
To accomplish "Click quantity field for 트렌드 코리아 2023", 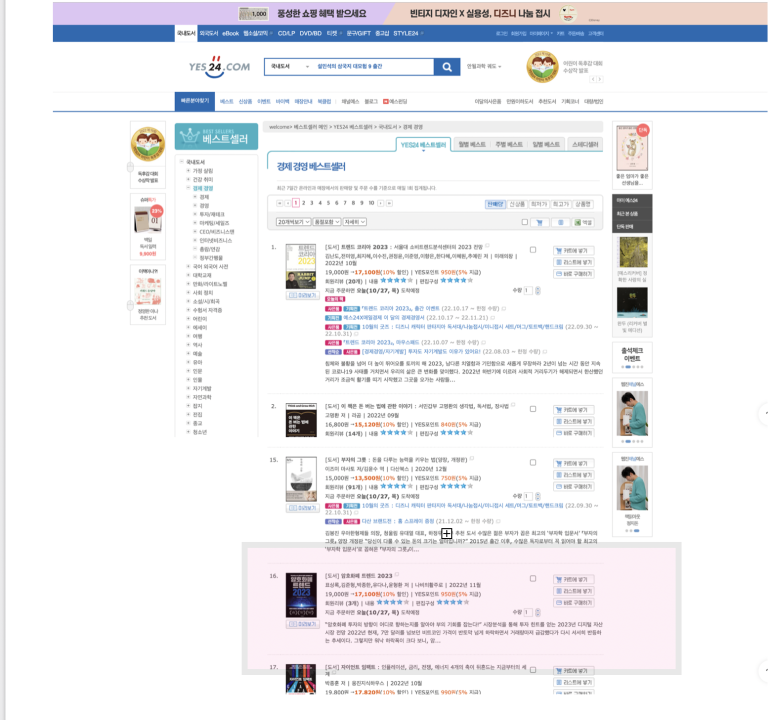I will 528,290.
